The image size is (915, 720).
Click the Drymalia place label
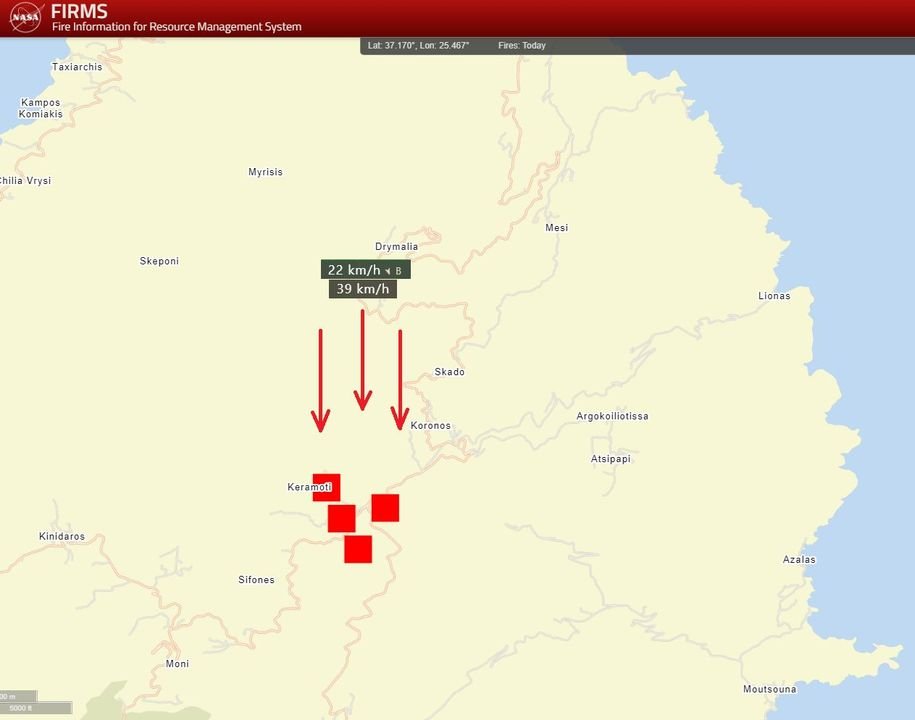(x=397, y=245)
